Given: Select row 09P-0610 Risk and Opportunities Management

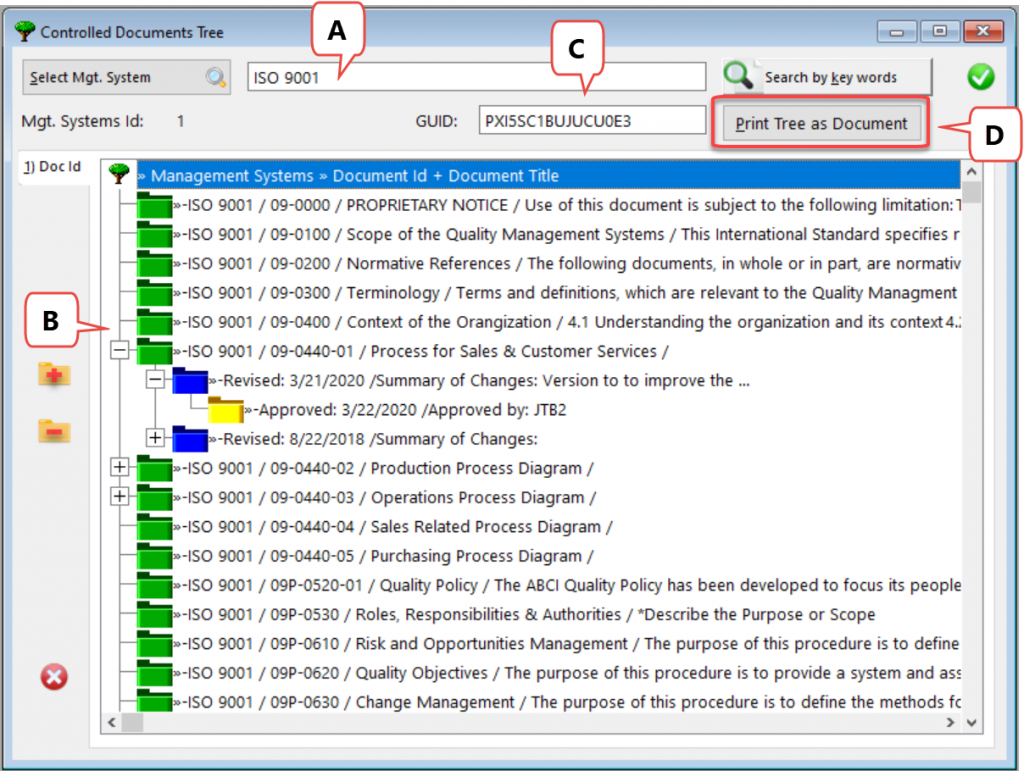Looking at the screenshot, I should coord(567,644).
